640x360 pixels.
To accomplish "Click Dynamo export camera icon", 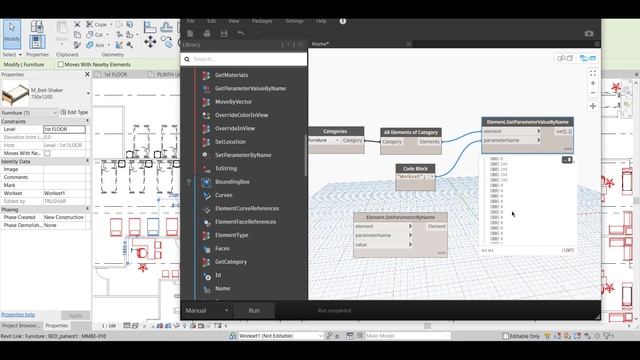I will point(589,33).
